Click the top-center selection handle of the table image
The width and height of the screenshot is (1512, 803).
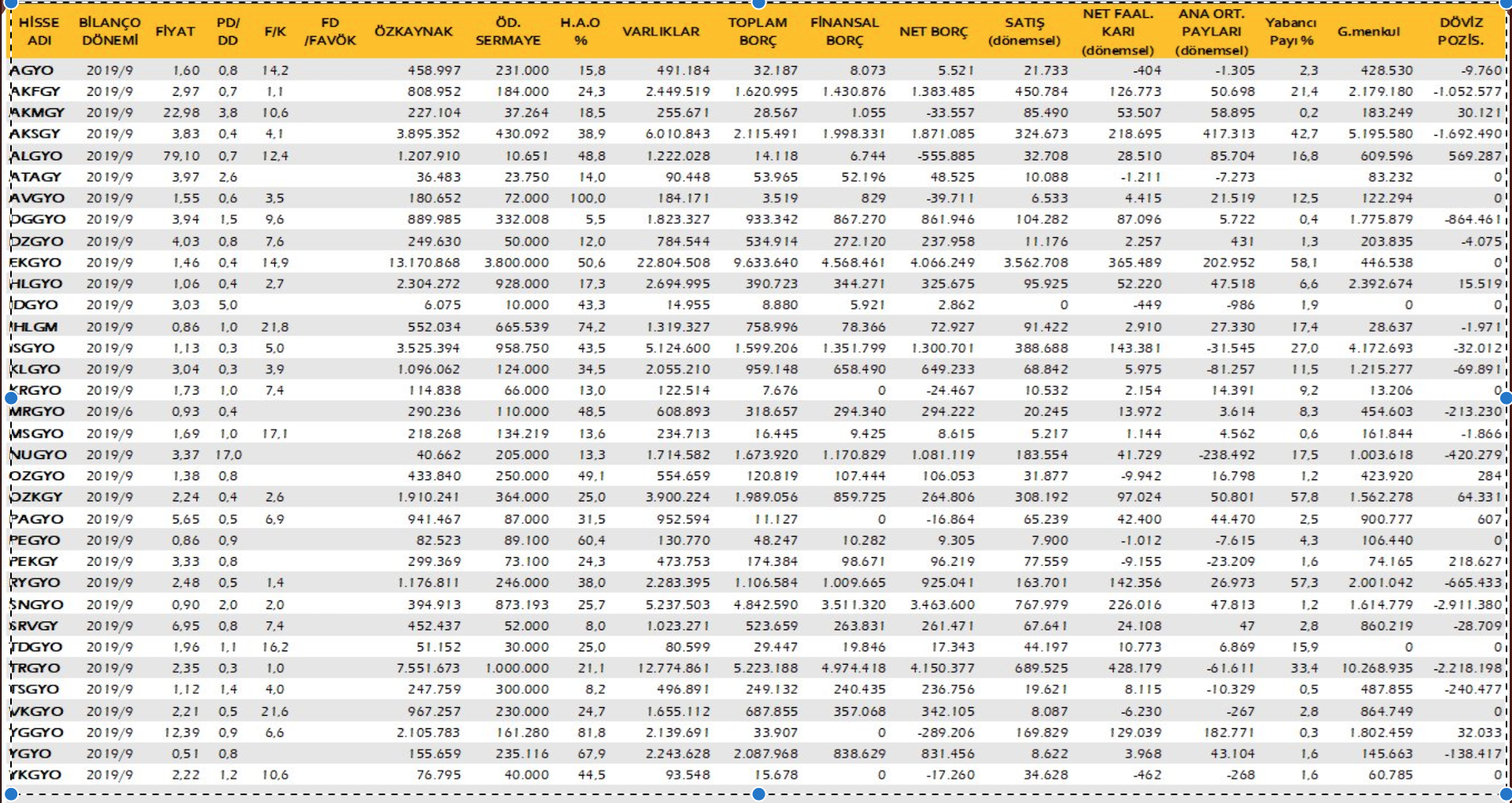coord(758,2)
